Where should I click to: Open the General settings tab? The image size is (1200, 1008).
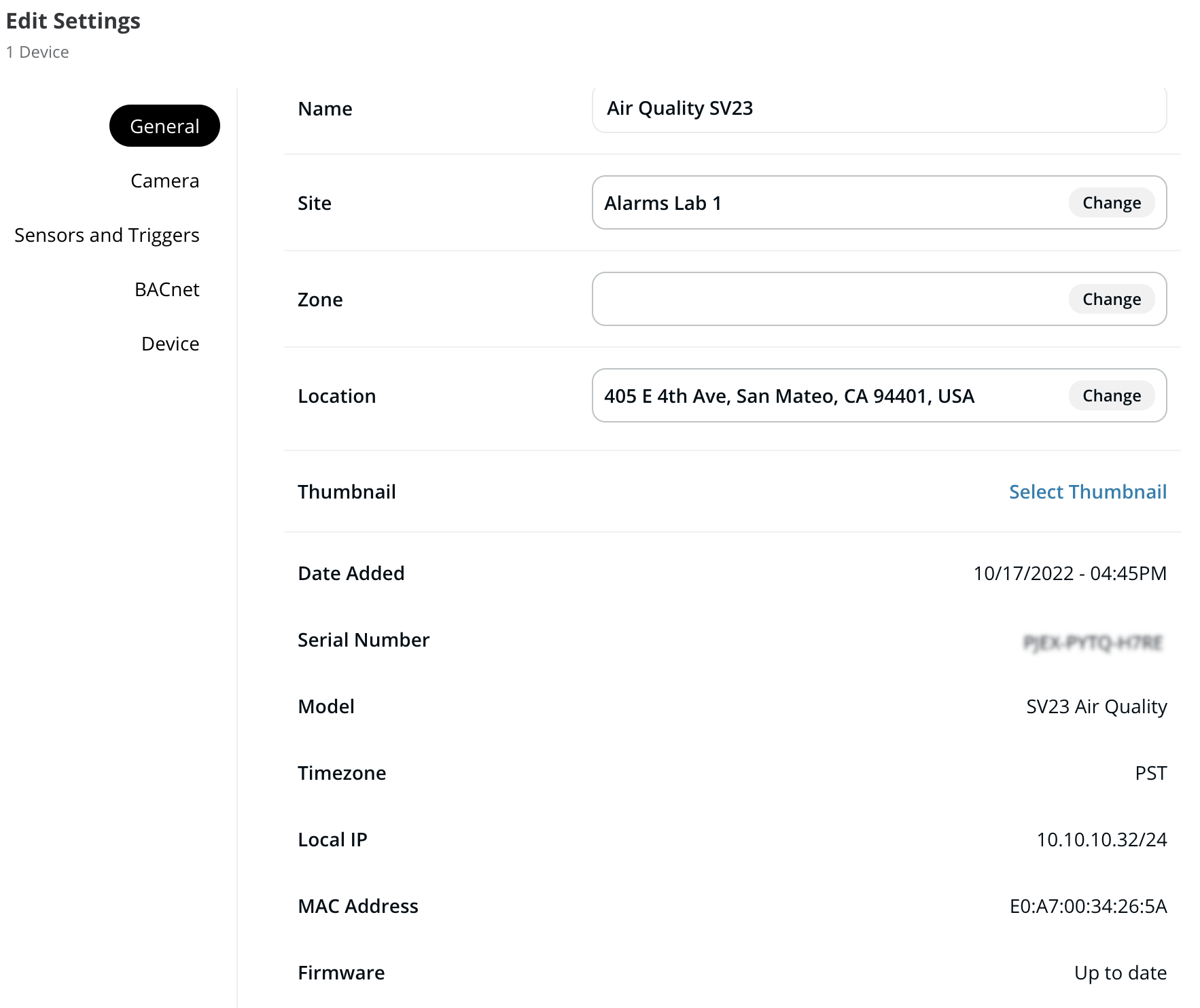(164, 126)
